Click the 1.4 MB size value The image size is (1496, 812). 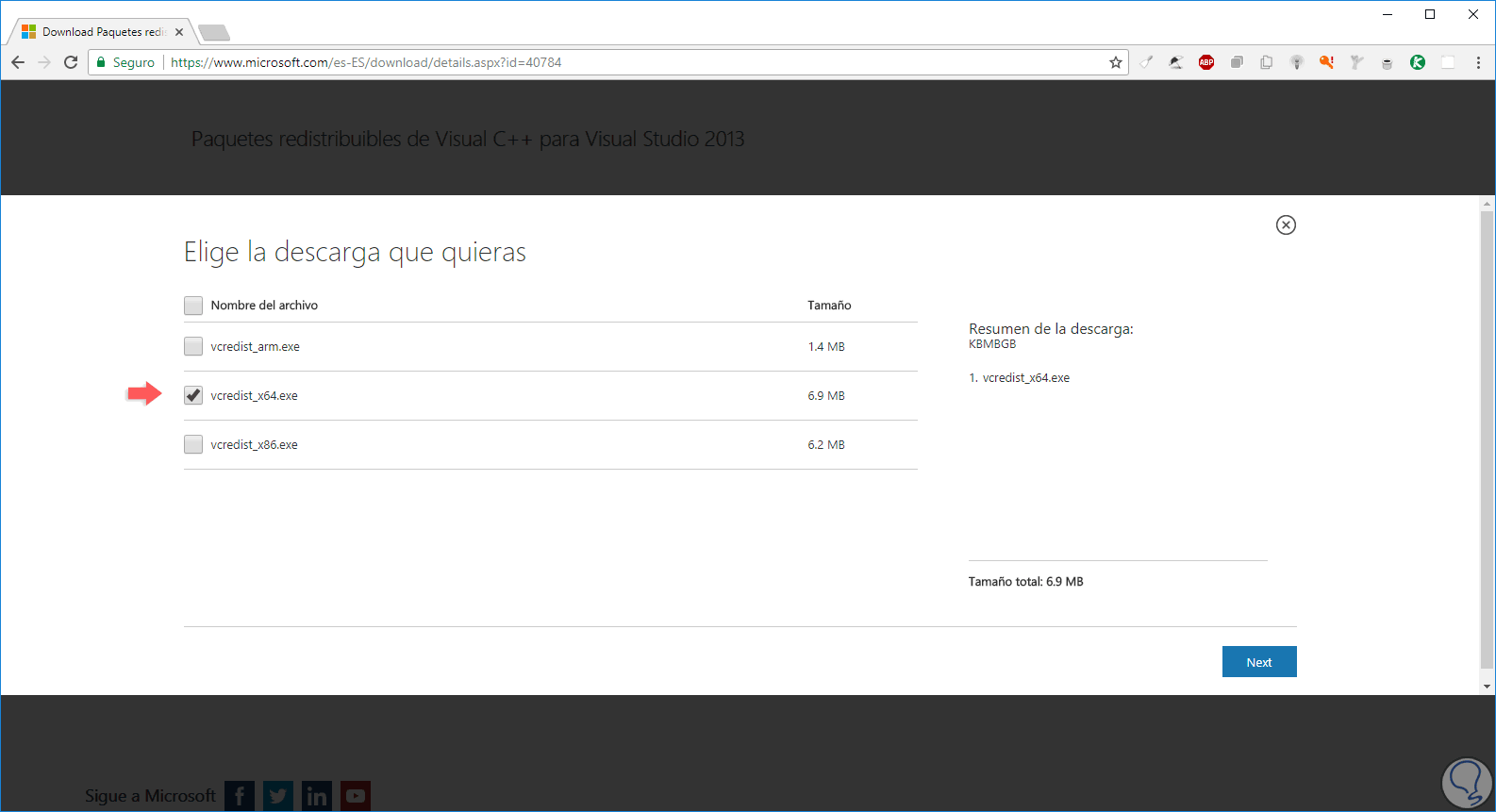click(x=826, y=347)
